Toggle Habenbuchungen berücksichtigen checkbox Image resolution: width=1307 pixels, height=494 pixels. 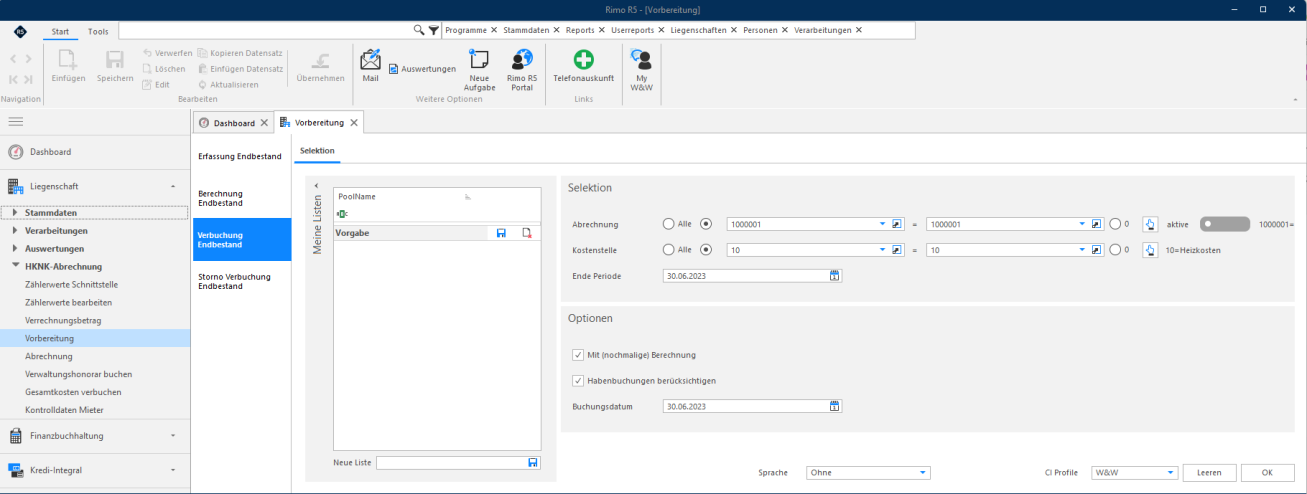(x=578, y=380)
